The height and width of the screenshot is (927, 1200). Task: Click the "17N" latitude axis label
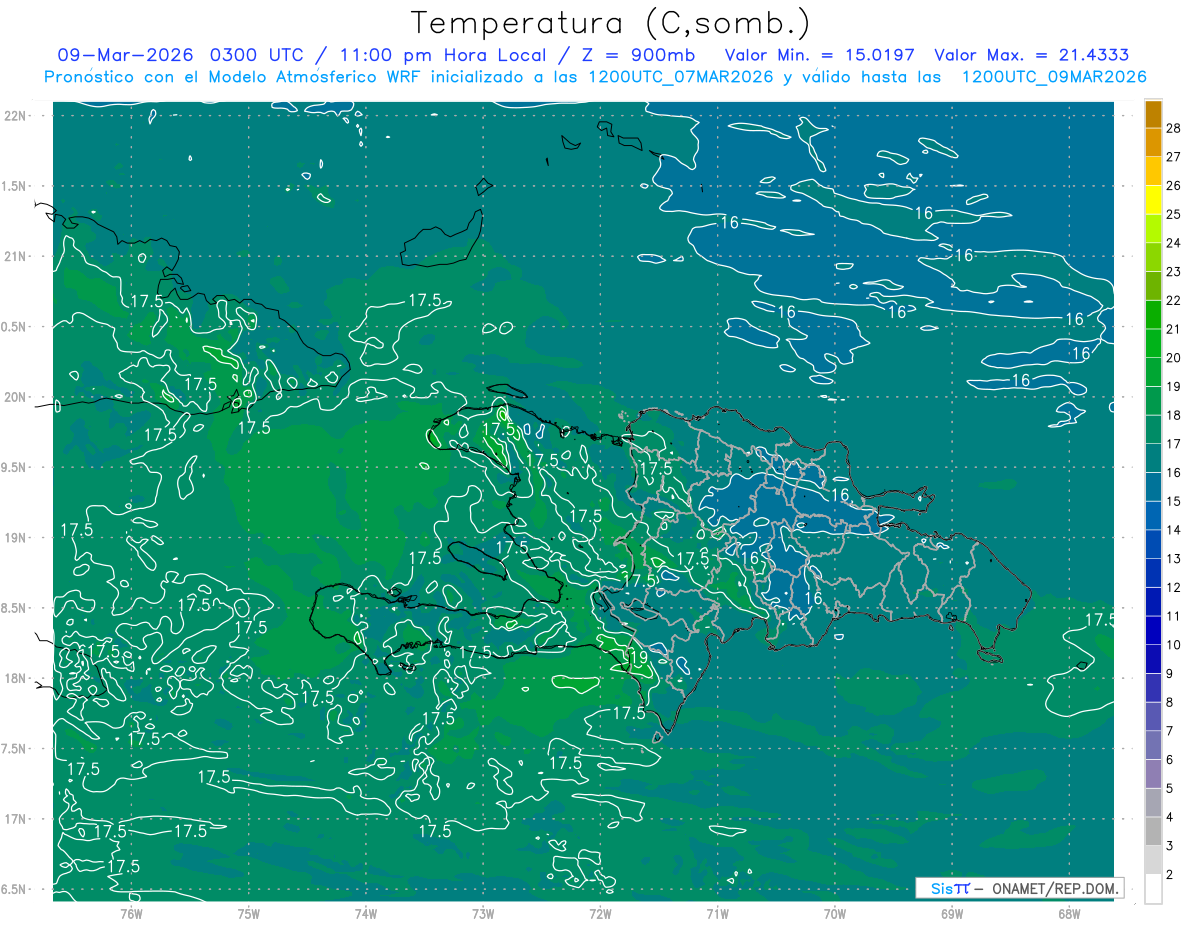pyautogui.click(x=16, y=819)
